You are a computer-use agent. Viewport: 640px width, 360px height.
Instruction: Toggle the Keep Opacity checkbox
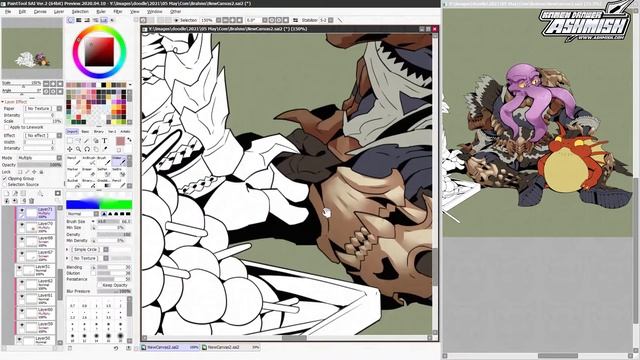click(100, 285)
